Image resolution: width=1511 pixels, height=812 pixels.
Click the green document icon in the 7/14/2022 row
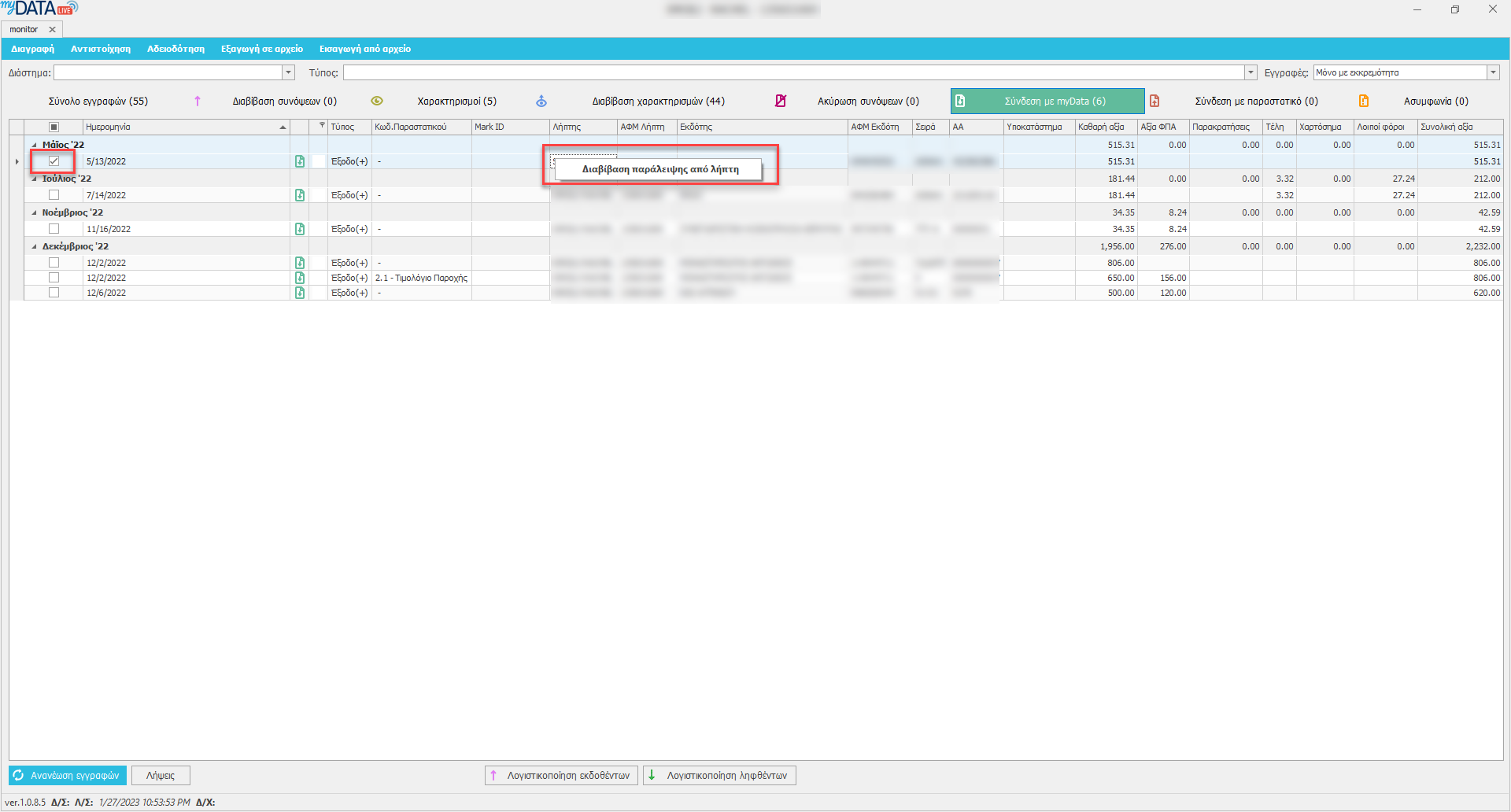300,195
